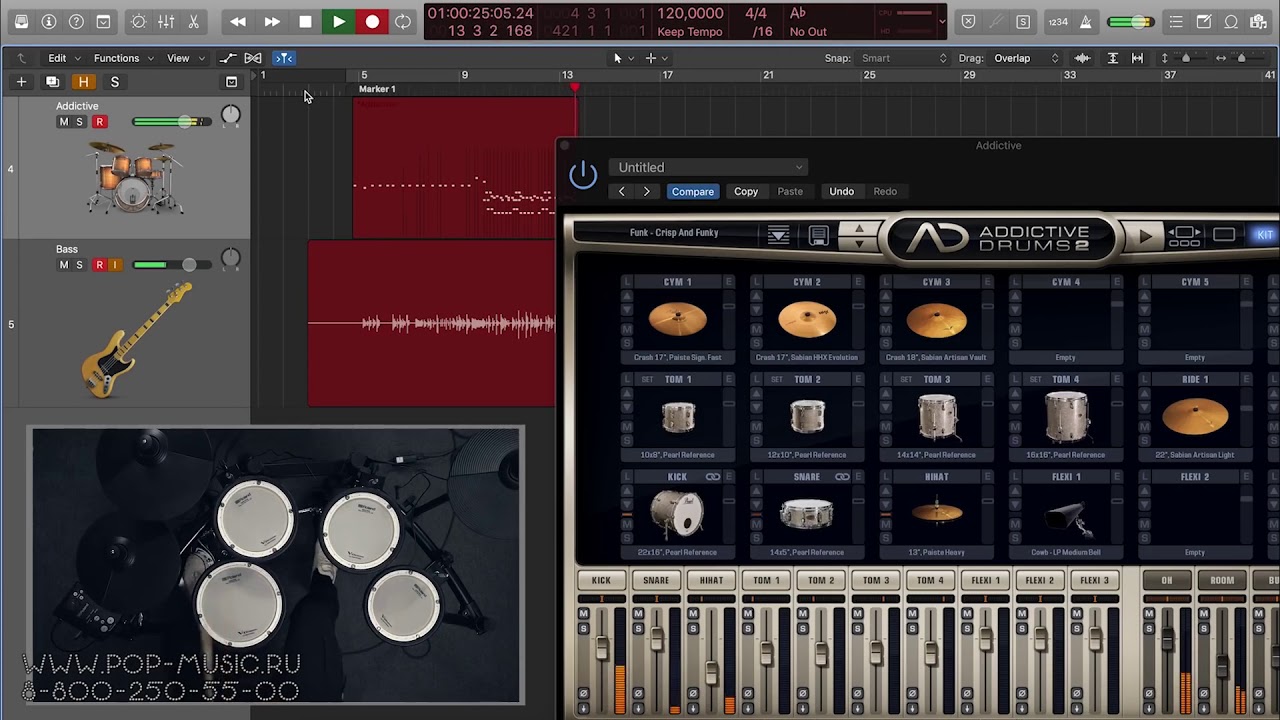1280x720 pixels.
Task: Open the Mixer faders icon
Action: tap(166, 21)
